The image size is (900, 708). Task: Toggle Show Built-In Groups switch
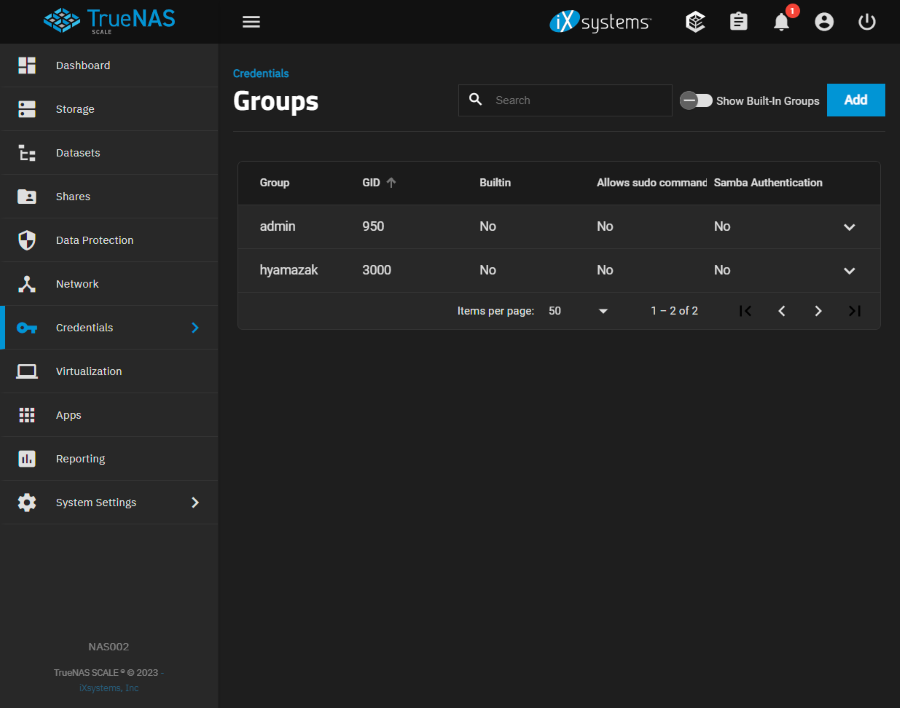(696, 100)
